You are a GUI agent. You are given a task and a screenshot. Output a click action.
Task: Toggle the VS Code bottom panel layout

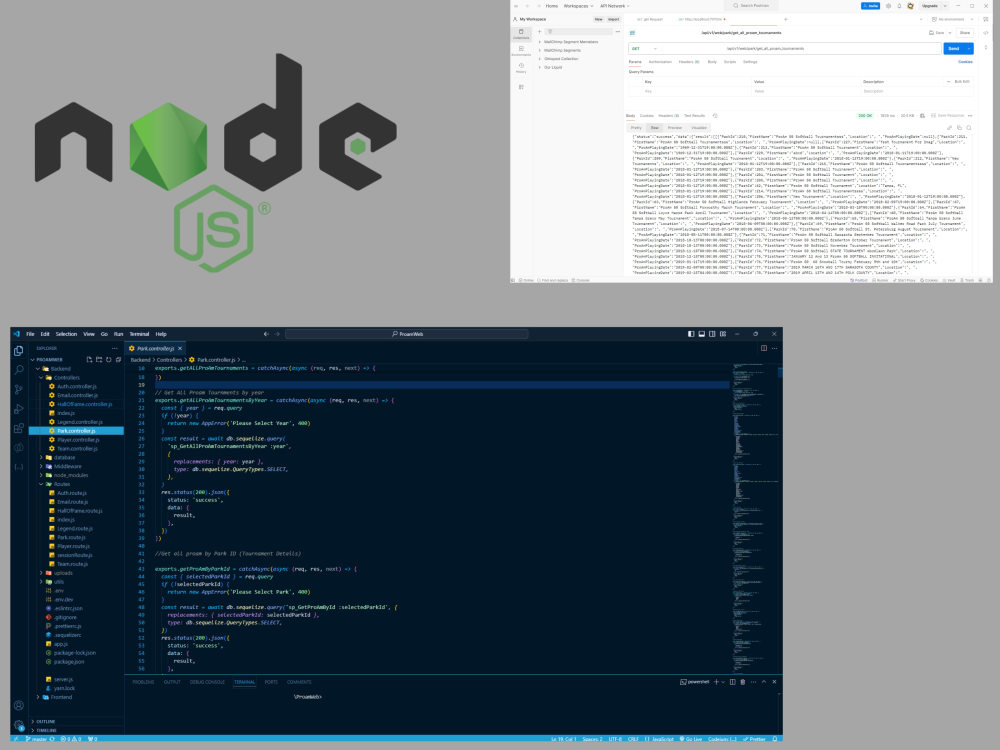[702, 334]
